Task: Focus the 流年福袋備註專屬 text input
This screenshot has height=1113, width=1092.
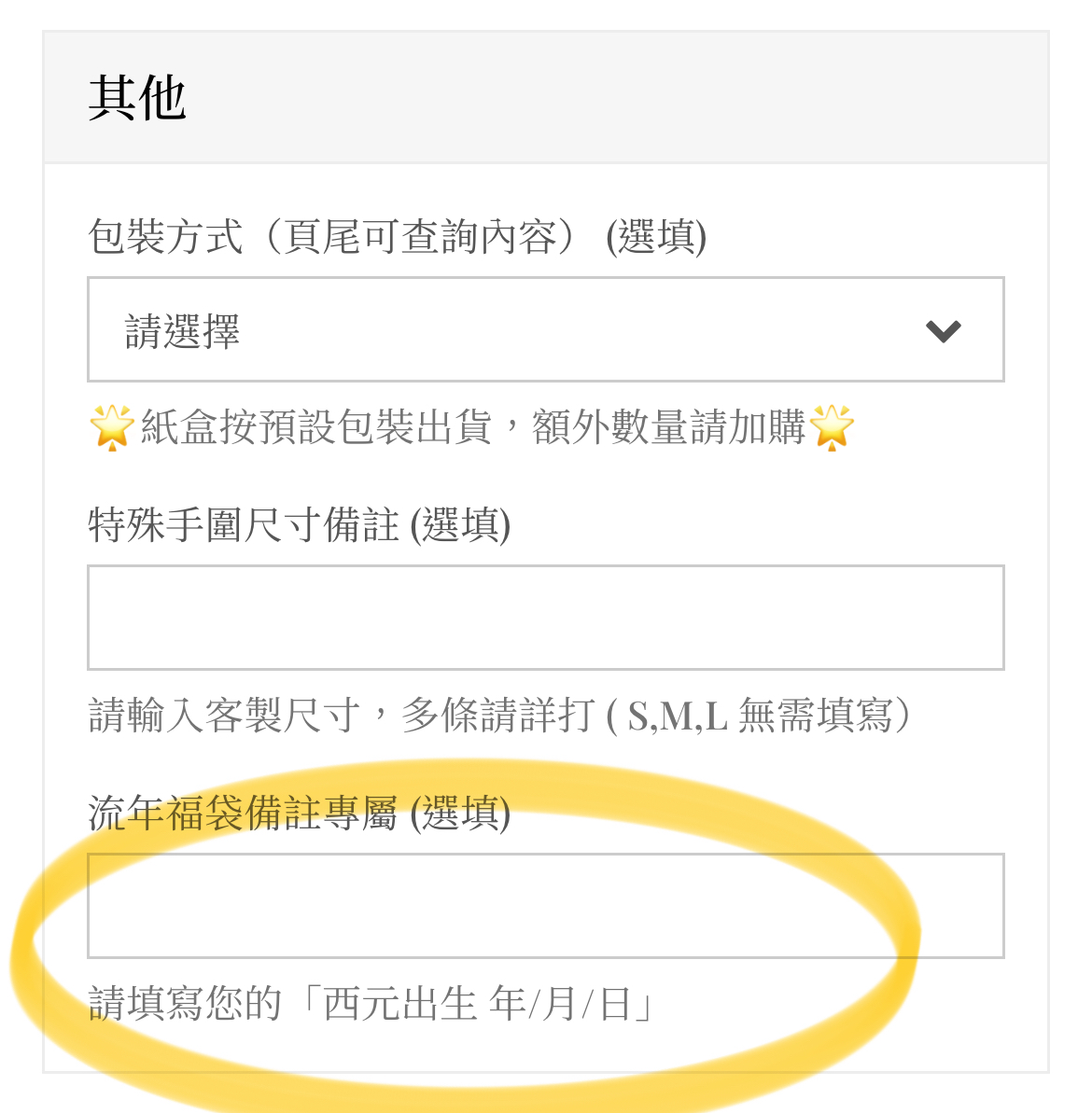Action: click(545, 905)
